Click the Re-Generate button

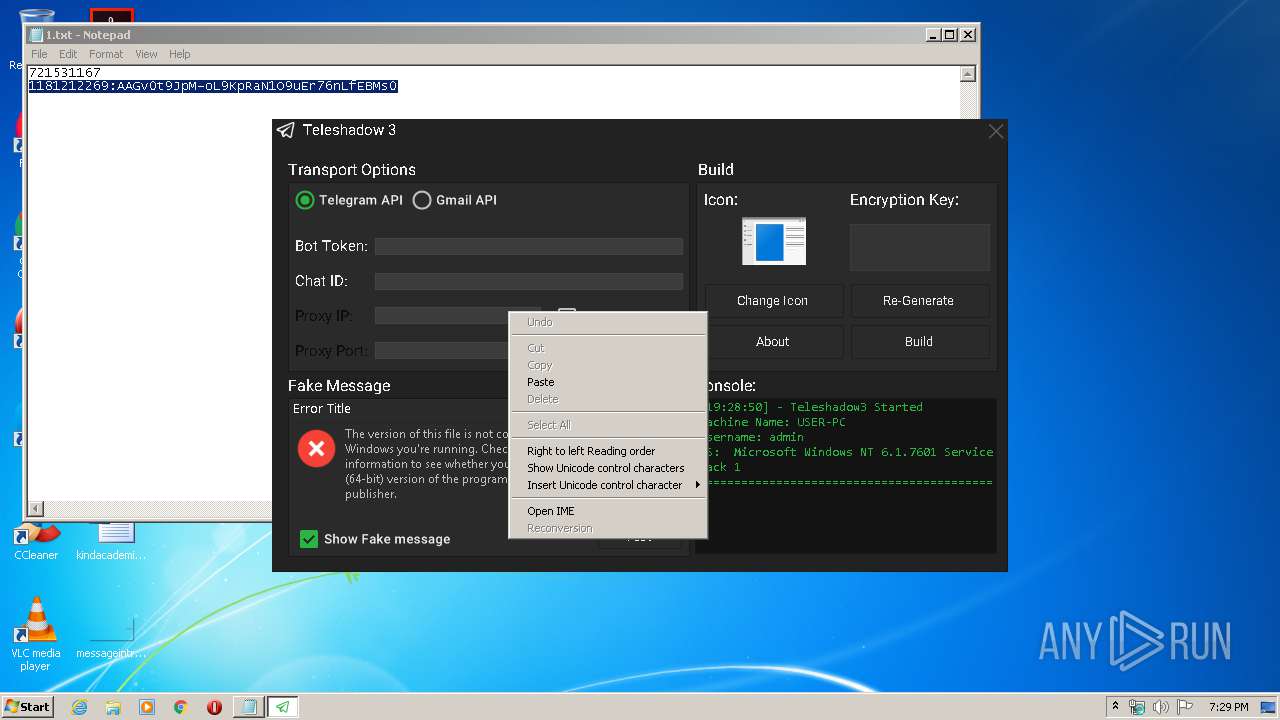[x=919, y=301]
